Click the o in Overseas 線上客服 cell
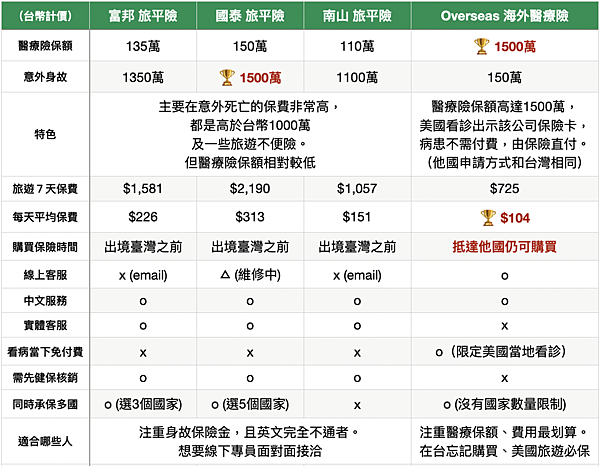 click(505, 275)
